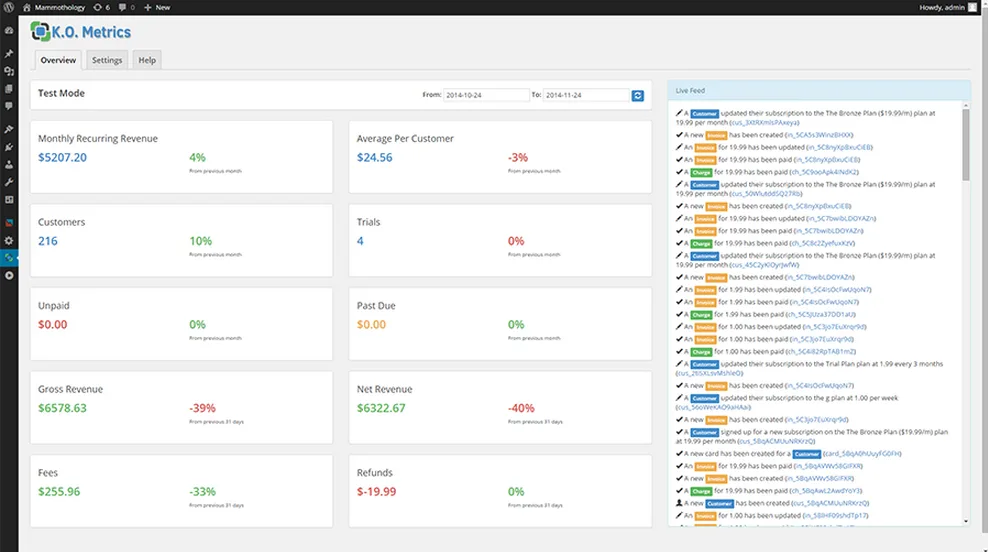Refresh metrics with the blue reload button
988x552 pixels.
pos(638,95)
